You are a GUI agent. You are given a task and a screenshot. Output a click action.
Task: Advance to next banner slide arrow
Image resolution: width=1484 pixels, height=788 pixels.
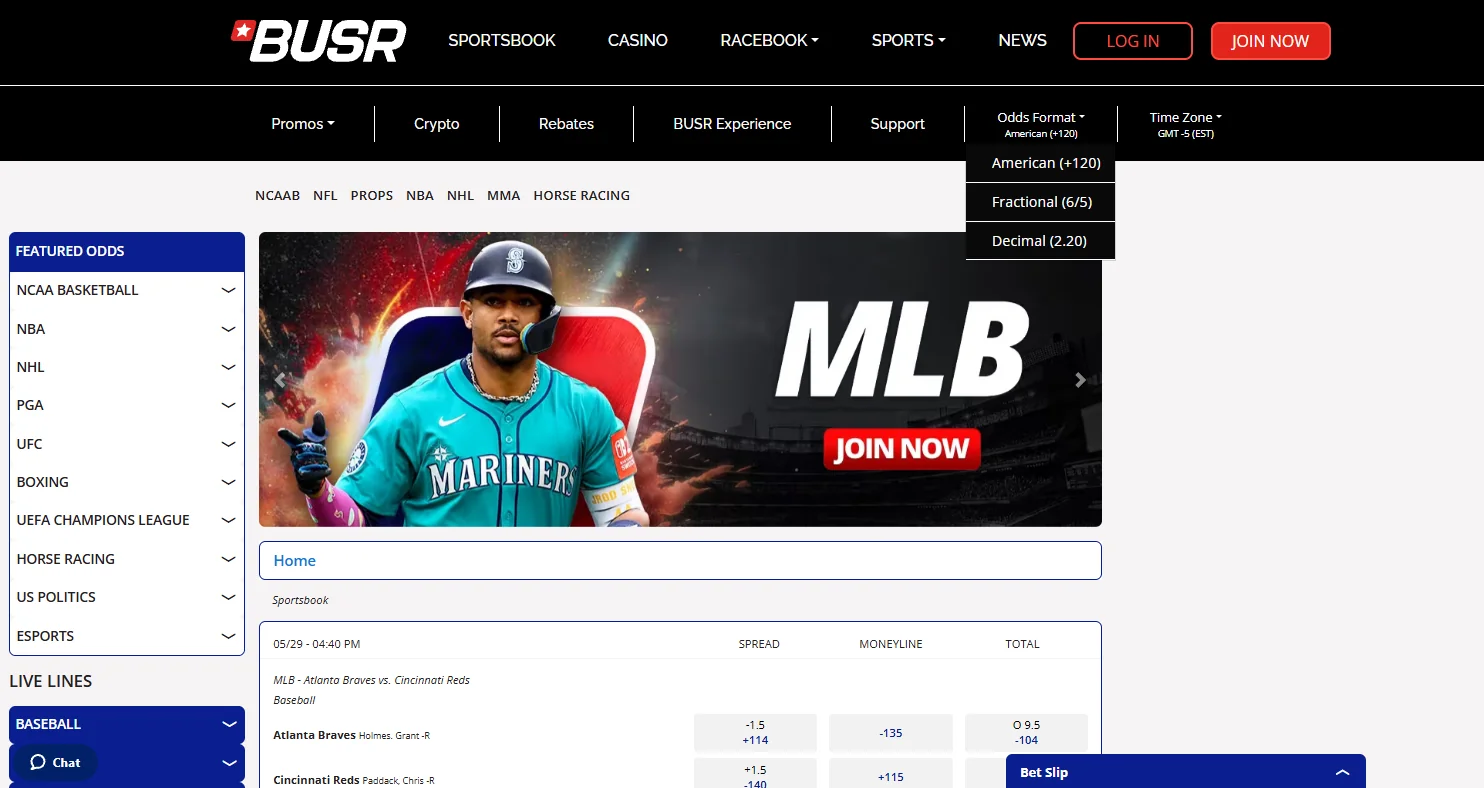click(x=1080, y=380)
